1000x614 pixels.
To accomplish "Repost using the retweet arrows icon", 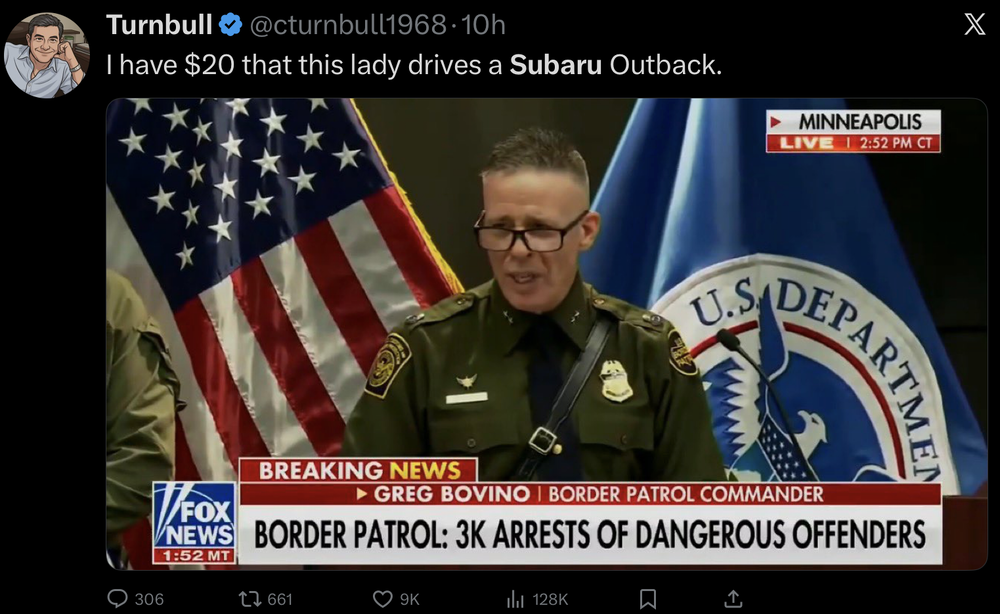I will tap(249, 599).
